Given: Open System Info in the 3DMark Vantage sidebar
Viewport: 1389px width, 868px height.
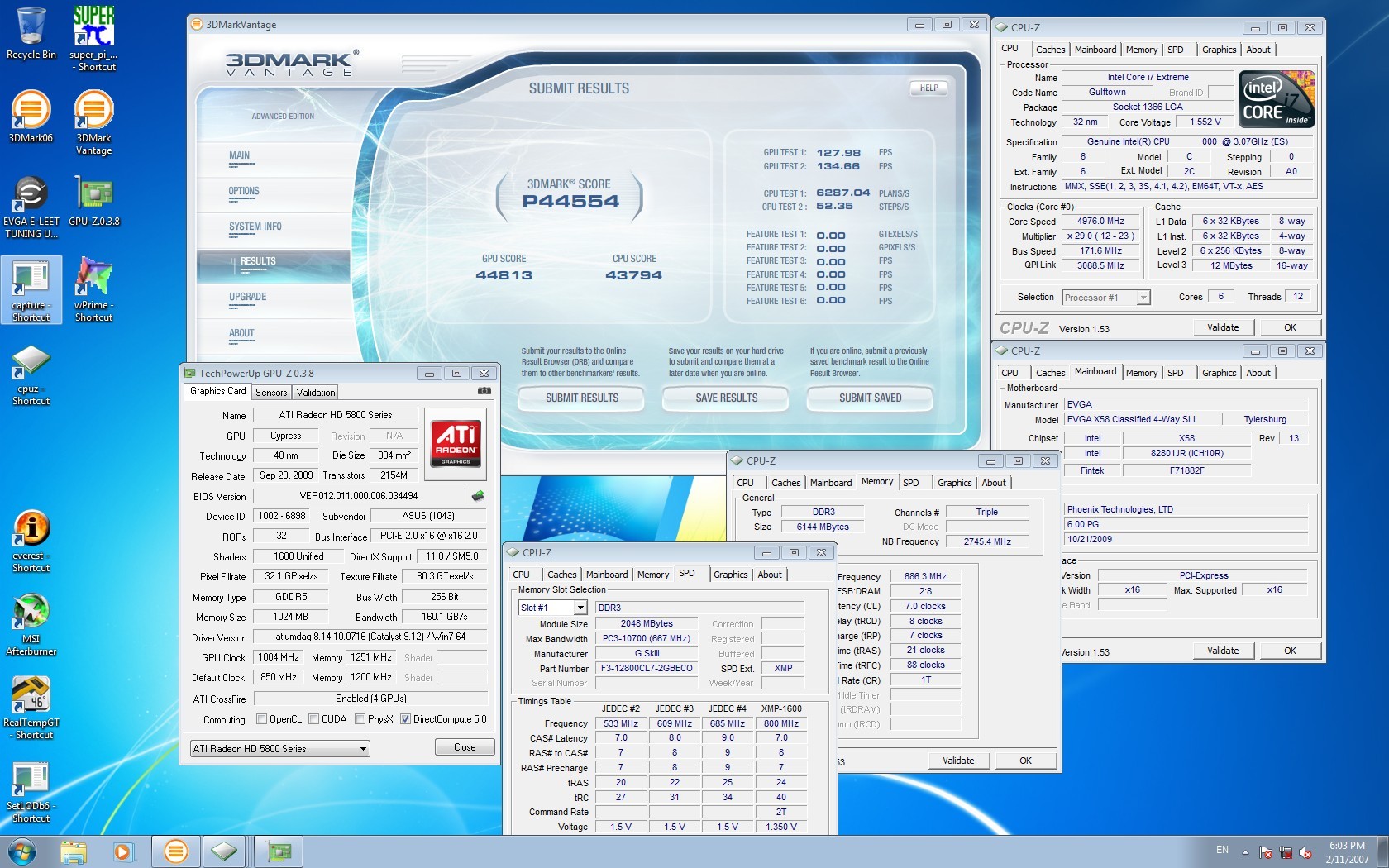Looking at the screenshot, I should coord(255,227).
